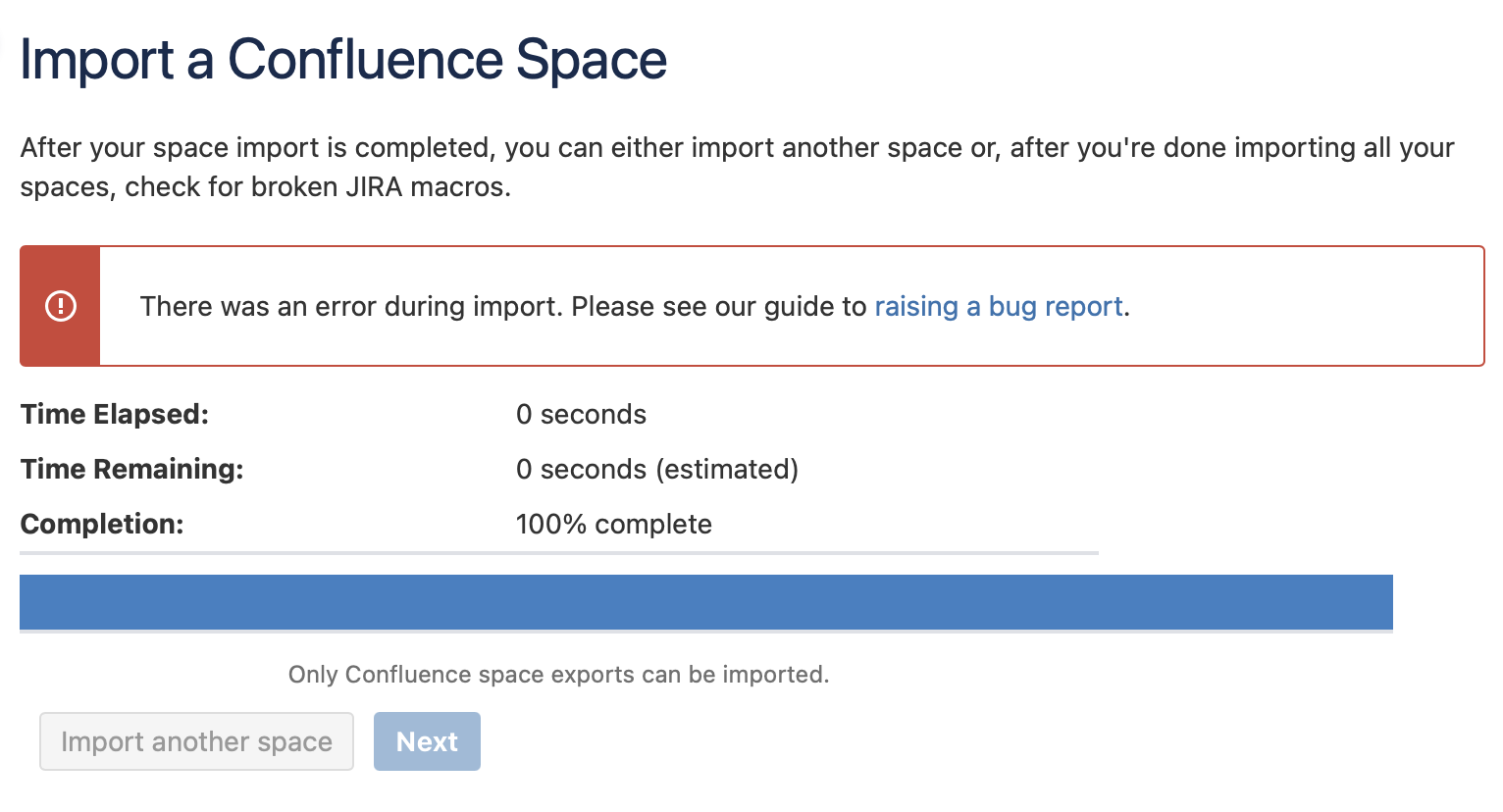Image resolution: width=1503 pixels, height=812 pixels.
Task: Select the Import a Confluence Space heading
Action: click(x=342, y=60)
